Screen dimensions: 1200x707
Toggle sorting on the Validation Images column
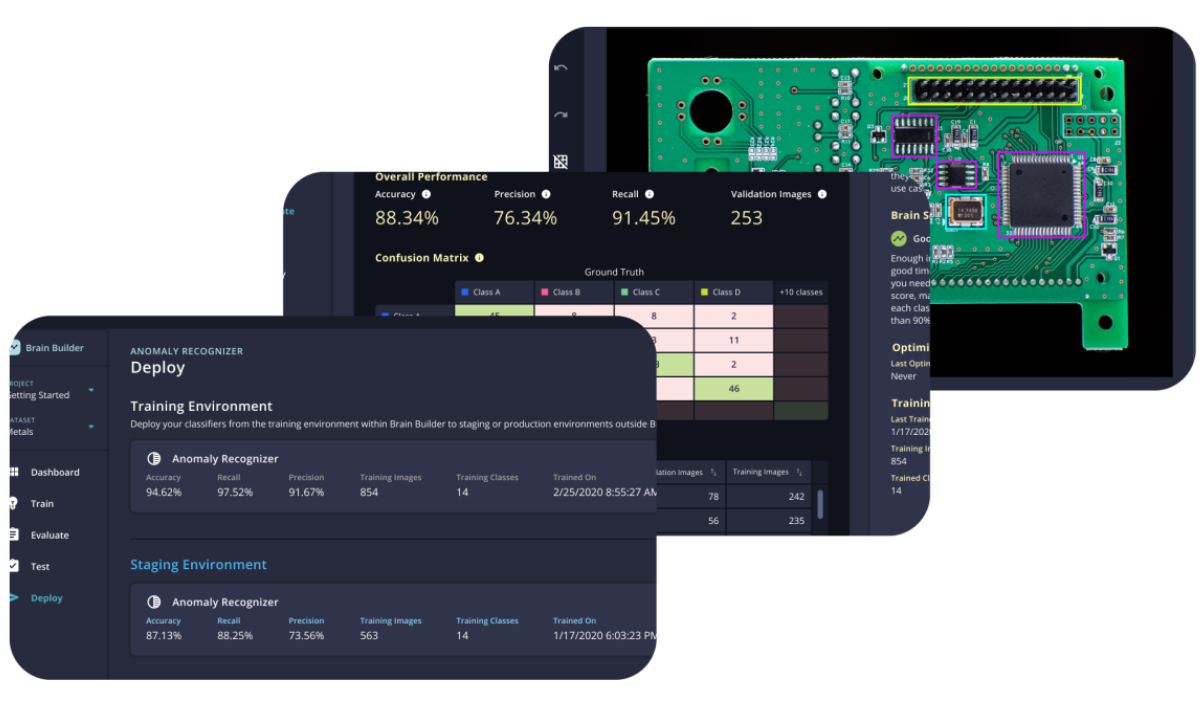(712, 471)
